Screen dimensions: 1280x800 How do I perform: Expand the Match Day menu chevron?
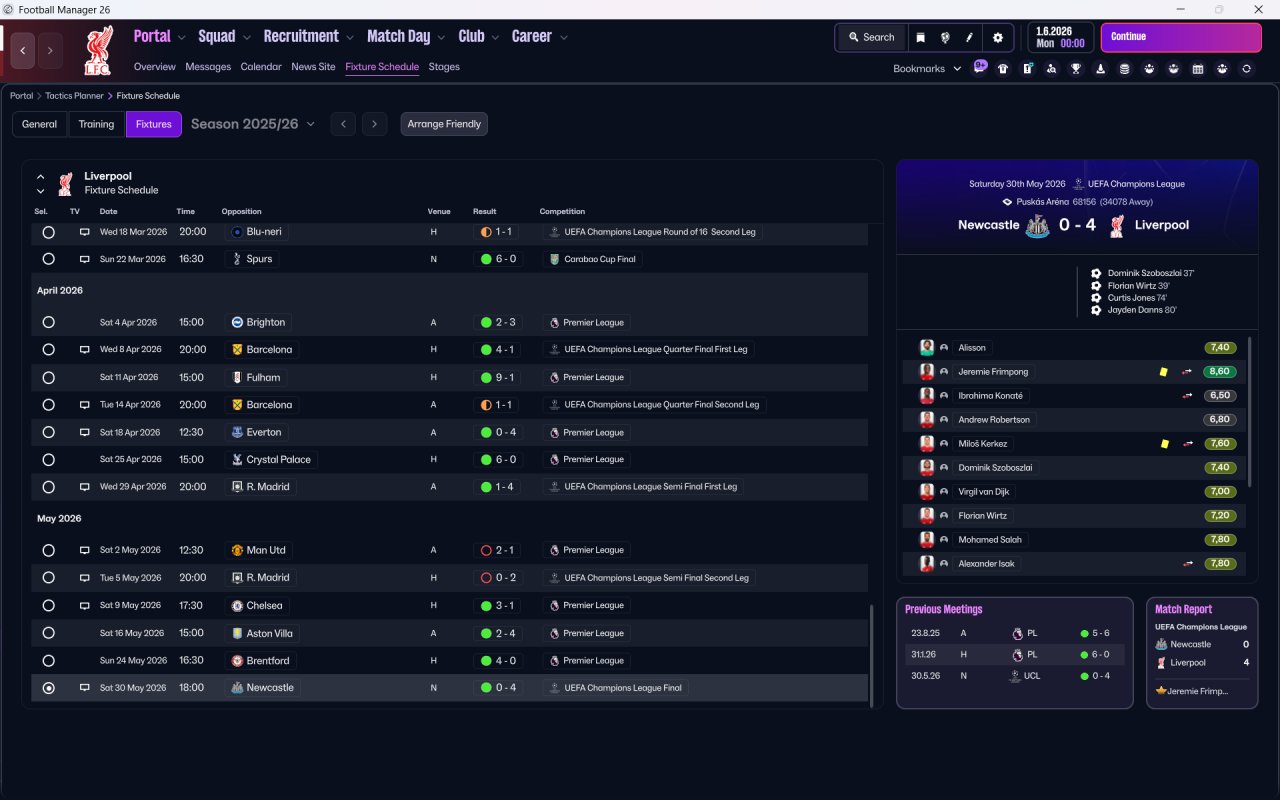(x=441, y=37)
